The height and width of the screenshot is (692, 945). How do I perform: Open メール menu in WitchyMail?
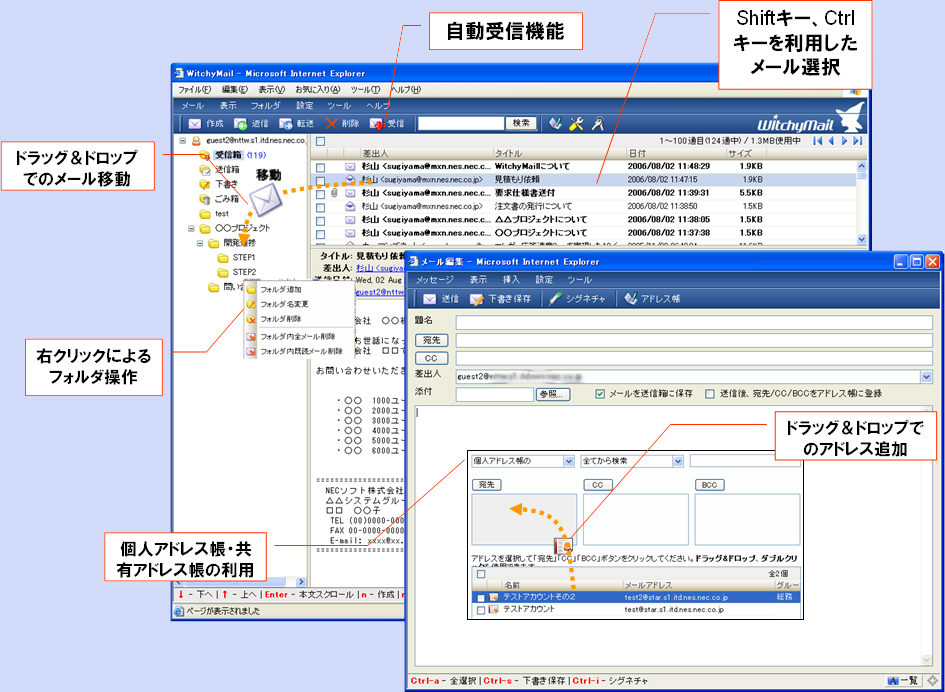click(192, 105)
